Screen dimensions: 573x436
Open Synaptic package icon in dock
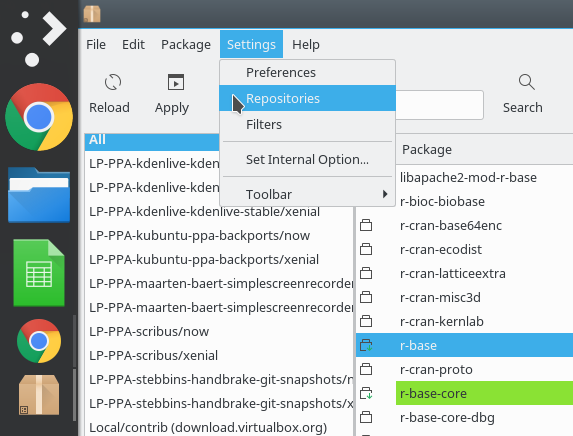tap(39, 395)
